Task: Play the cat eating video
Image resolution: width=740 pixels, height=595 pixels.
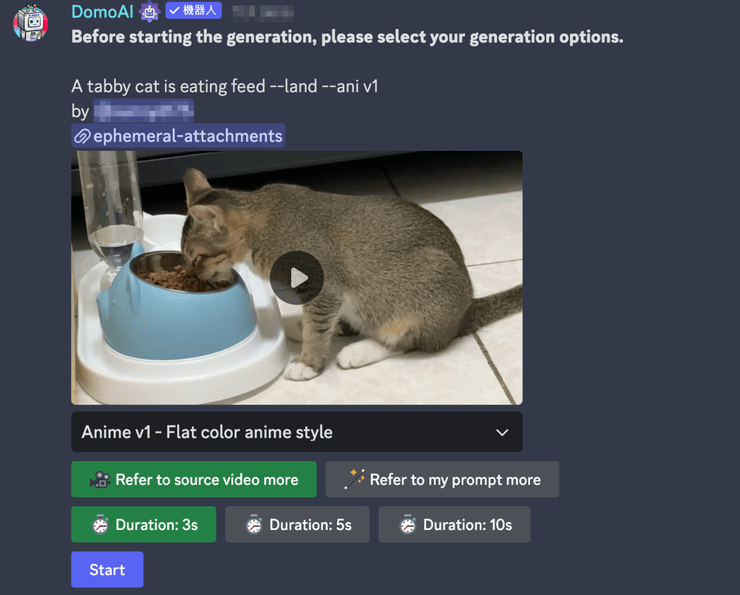Action: coord(297,278)
